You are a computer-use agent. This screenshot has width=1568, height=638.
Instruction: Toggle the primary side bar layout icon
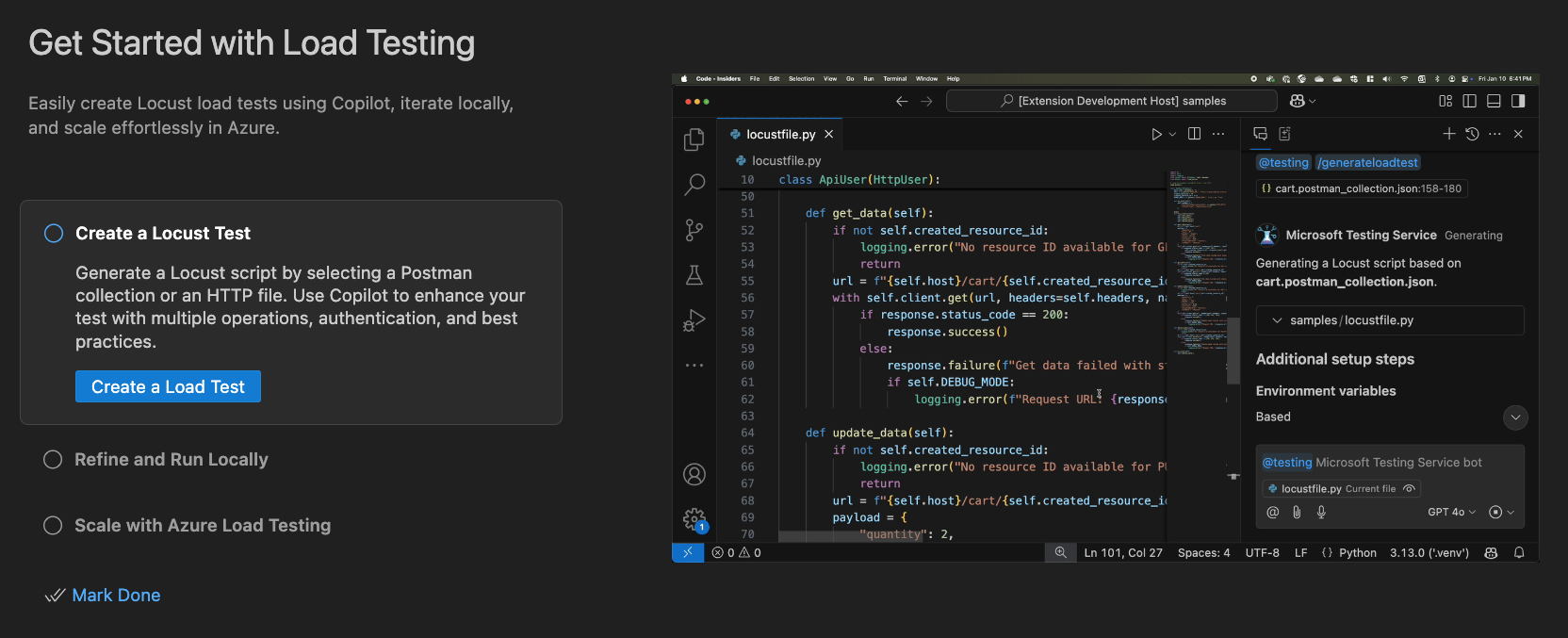(1469, 101)
